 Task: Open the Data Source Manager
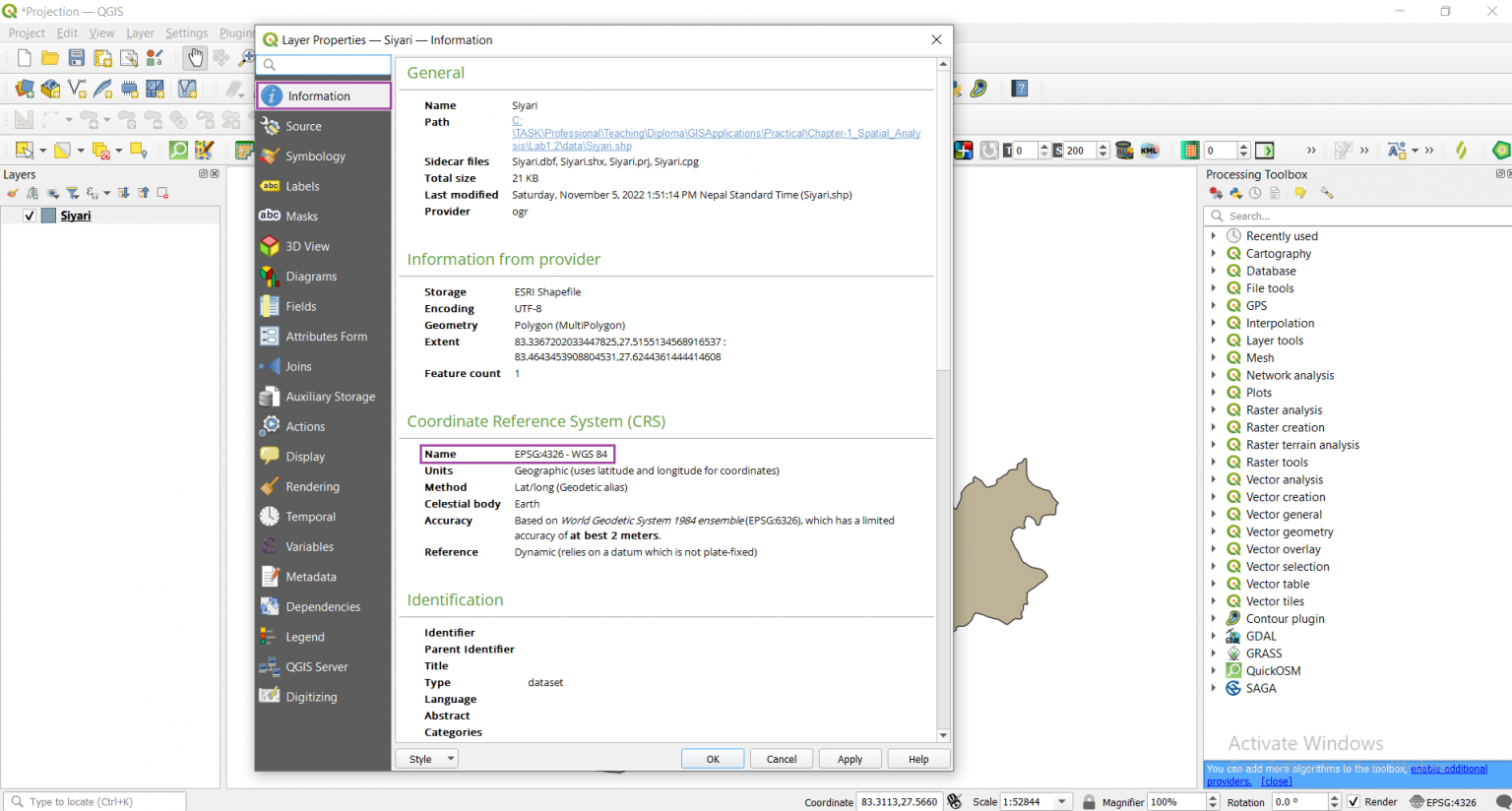(24, 89)
